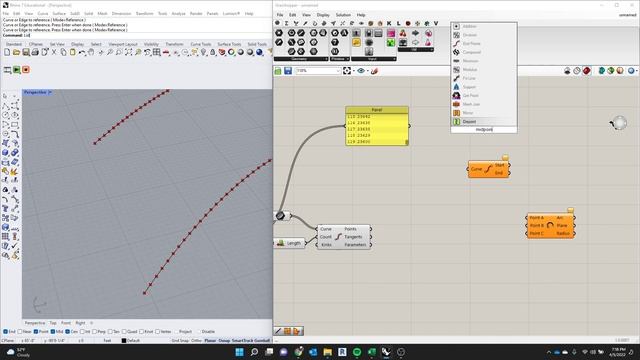Click the green play macro icon
Viewport: 640px width, 360px height.
click(17, 70)
